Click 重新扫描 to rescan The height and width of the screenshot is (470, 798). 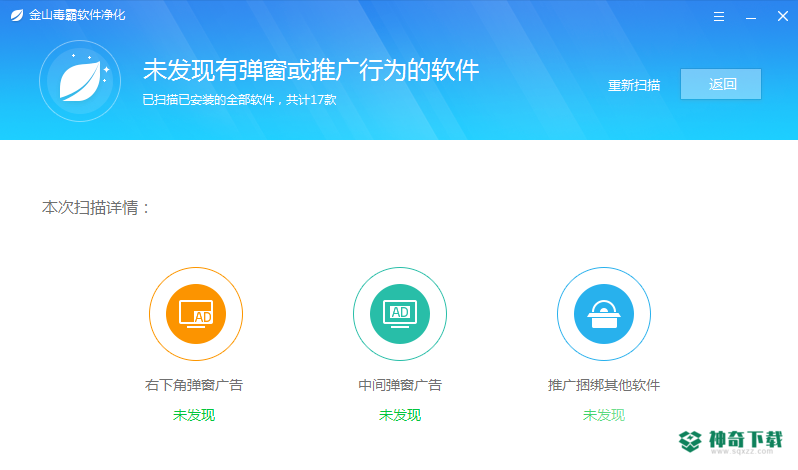634,85
